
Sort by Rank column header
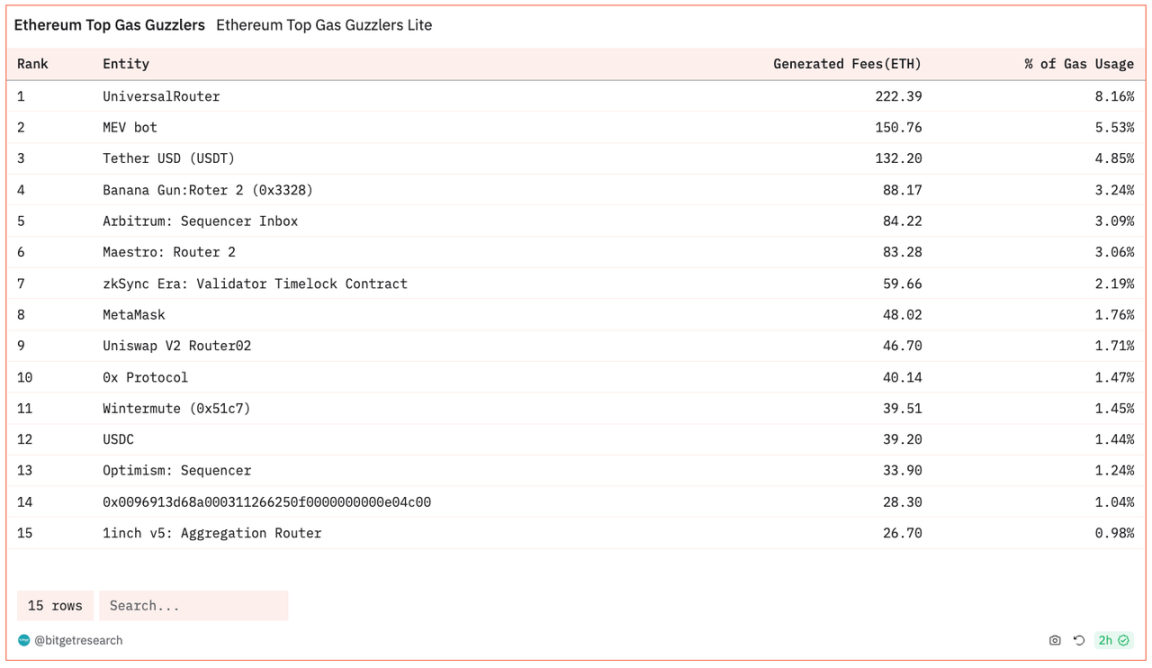point(33,64)
